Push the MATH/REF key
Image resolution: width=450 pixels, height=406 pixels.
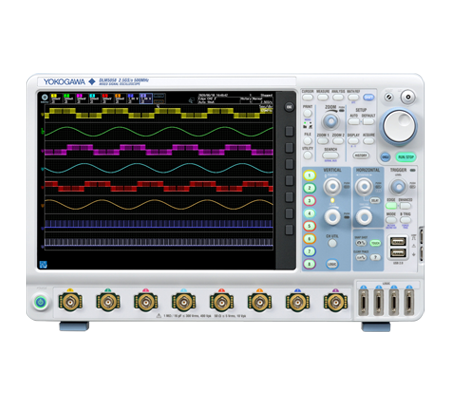tap(353, 97)
